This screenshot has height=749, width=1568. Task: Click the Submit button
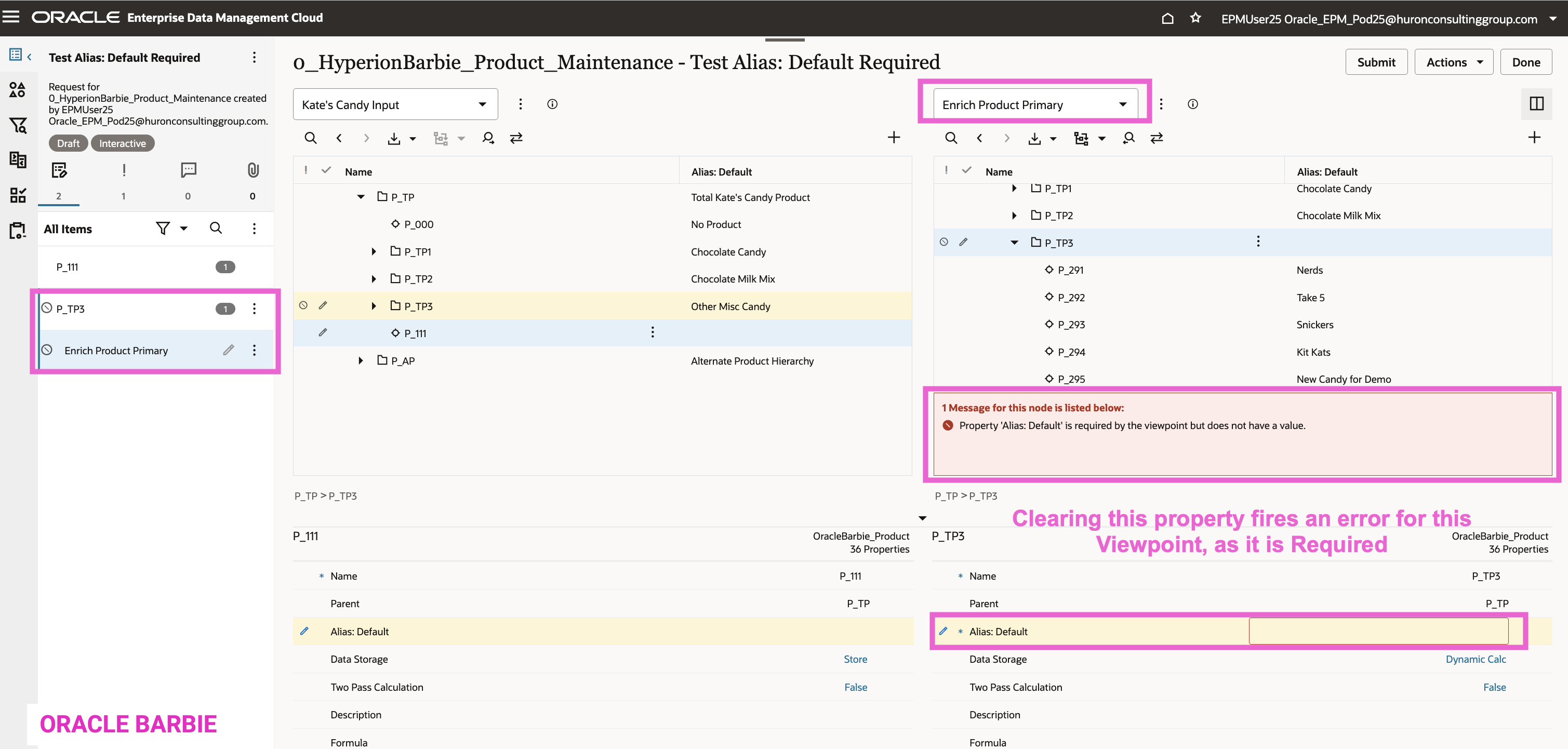point(1376,62)
